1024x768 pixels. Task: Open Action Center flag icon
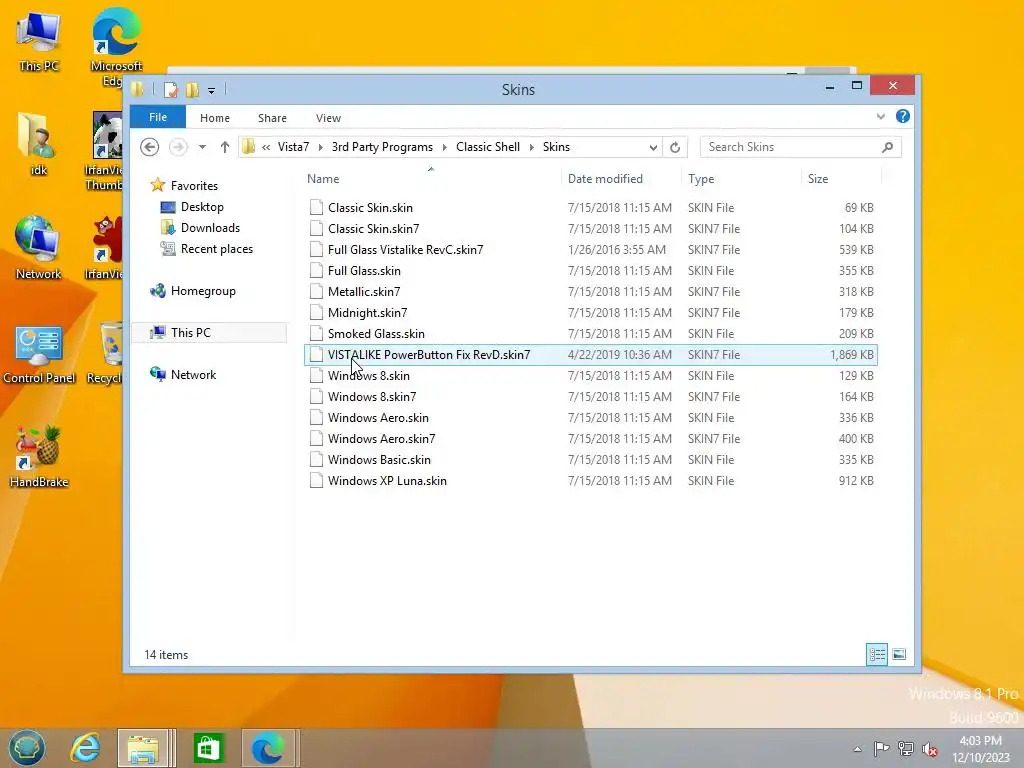pyautogui.click(x=881, y=748)
